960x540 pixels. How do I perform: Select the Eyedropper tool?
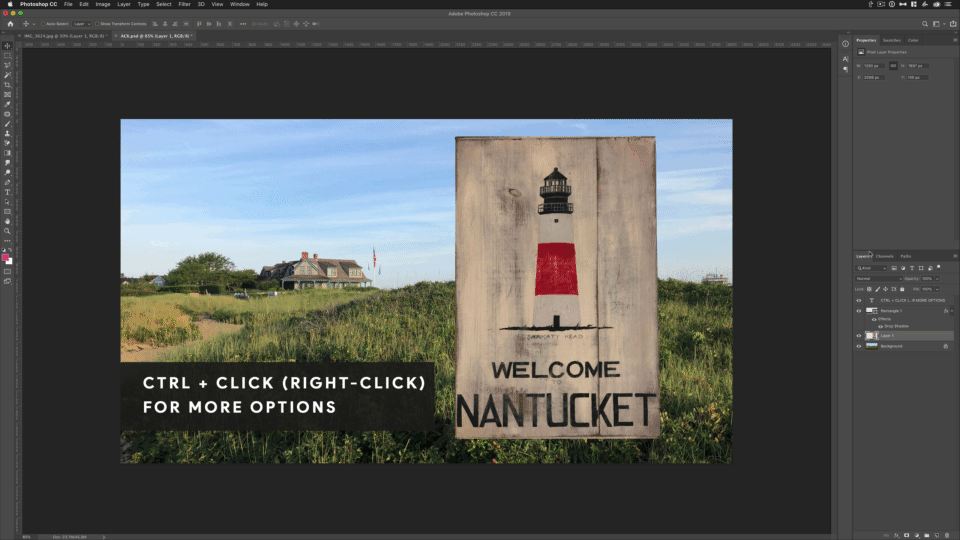[x=7, y=105]
